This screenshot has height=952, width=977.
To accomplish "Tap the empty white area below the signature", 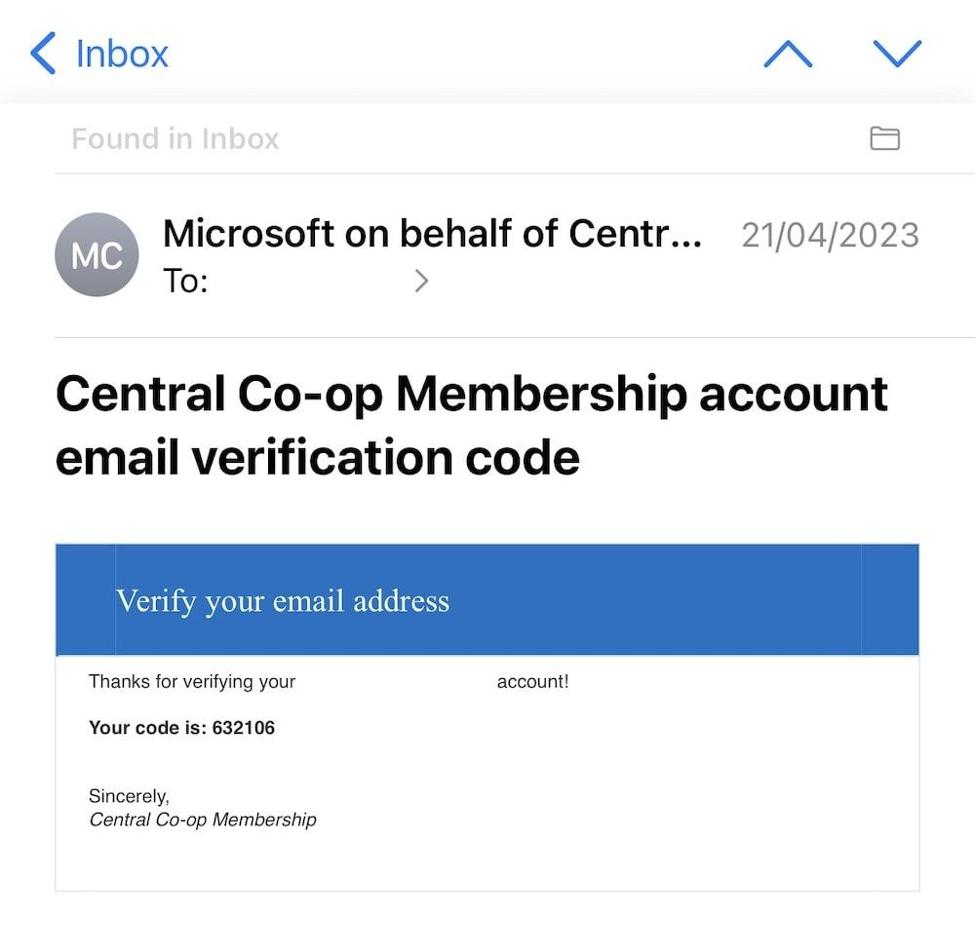I will pos(486,860).
